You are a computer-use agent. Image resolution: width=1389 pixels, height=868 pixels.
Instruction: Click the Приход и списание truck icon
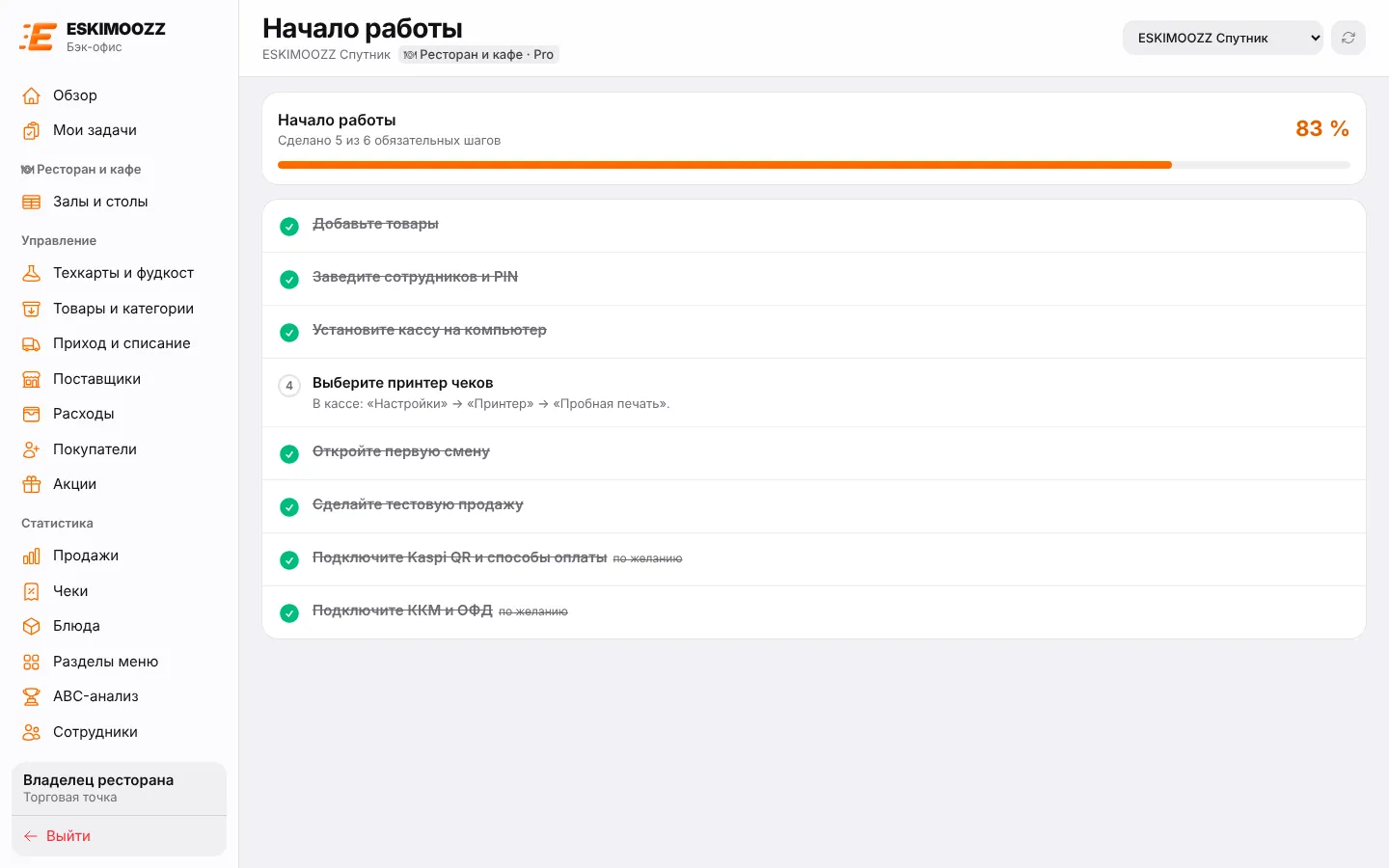(32, 343)
